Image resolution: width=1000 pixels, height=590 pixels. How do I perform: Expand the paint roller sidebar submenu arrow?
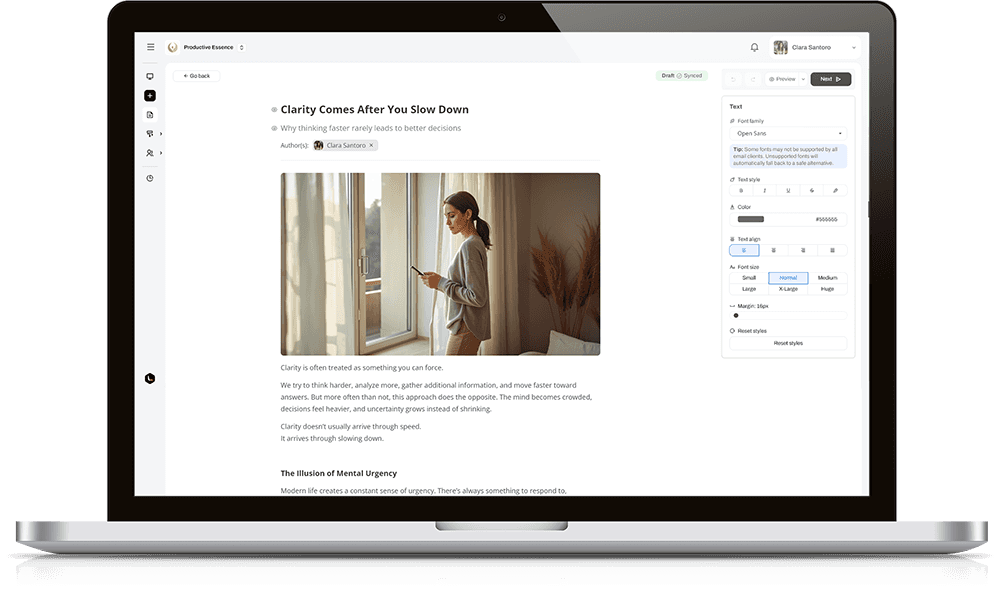161,134
